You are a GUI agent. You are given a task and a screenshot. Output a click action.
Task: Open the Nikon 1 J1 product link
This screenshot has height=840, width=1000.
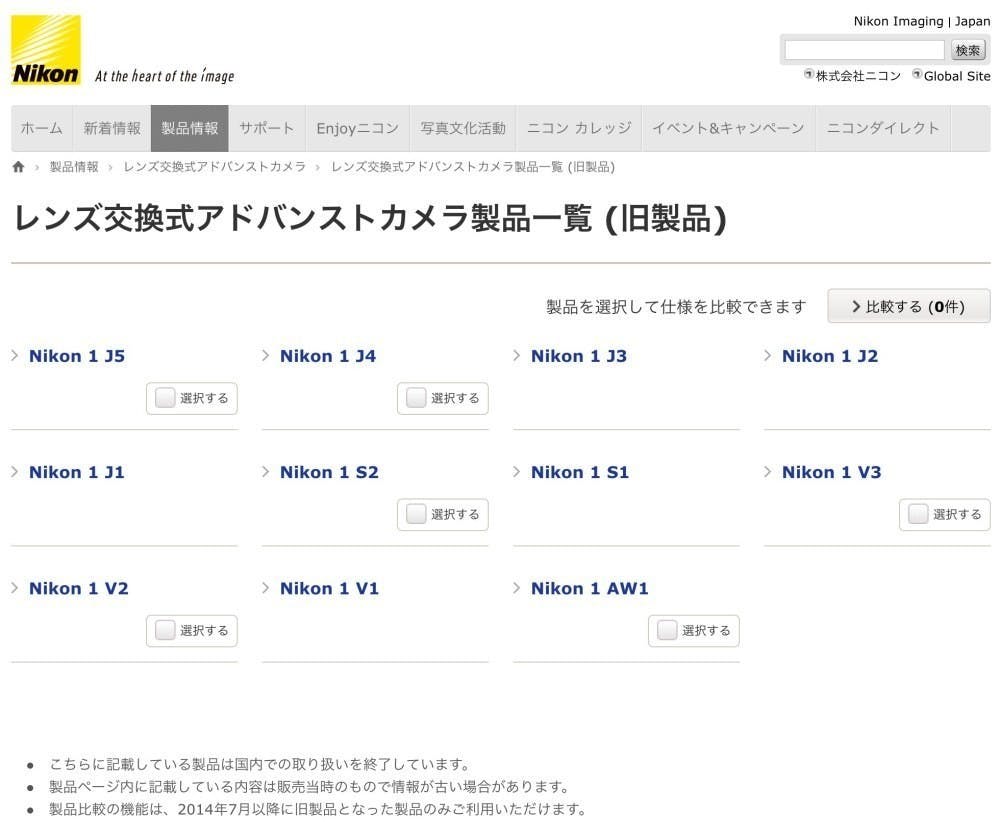point(77,472)
